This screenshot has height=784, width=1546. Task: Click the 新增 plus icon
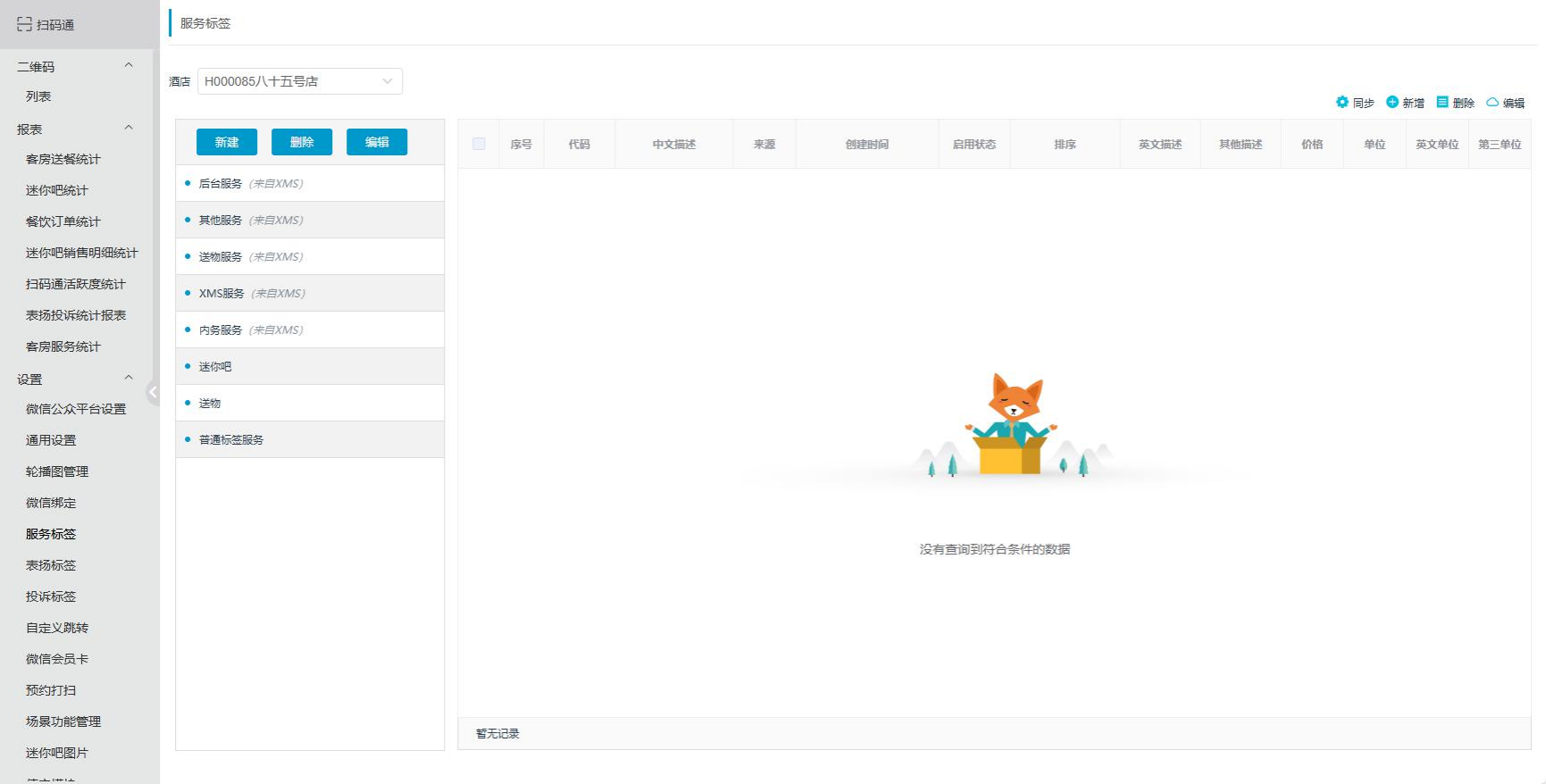coord(1391,103)
